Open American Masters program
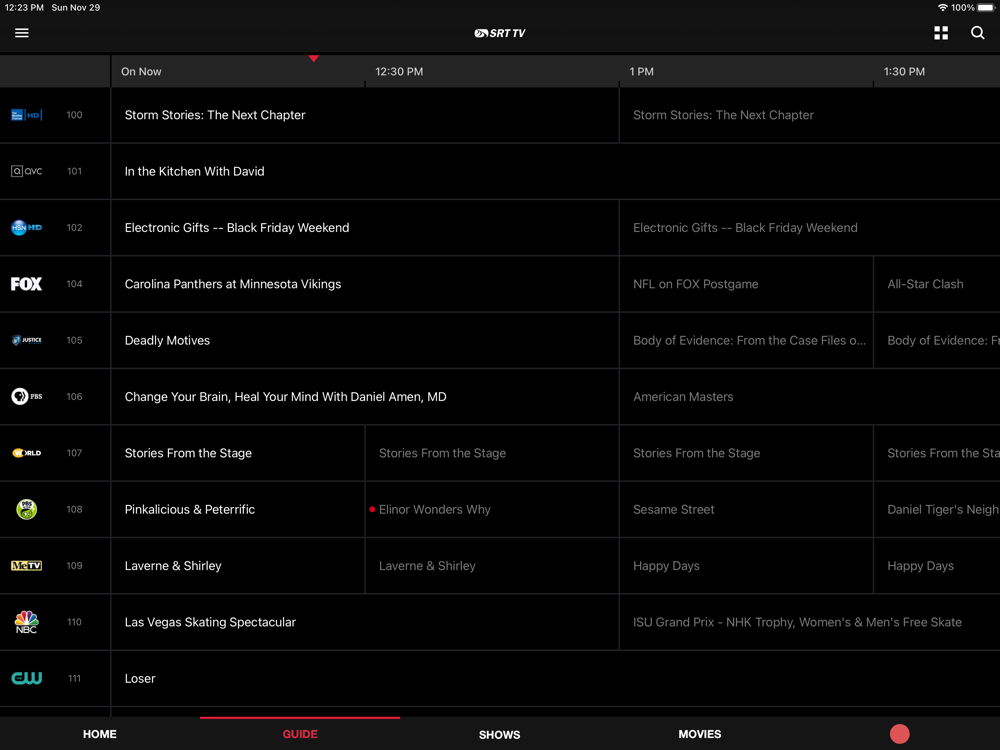 (x=810, y=397)
